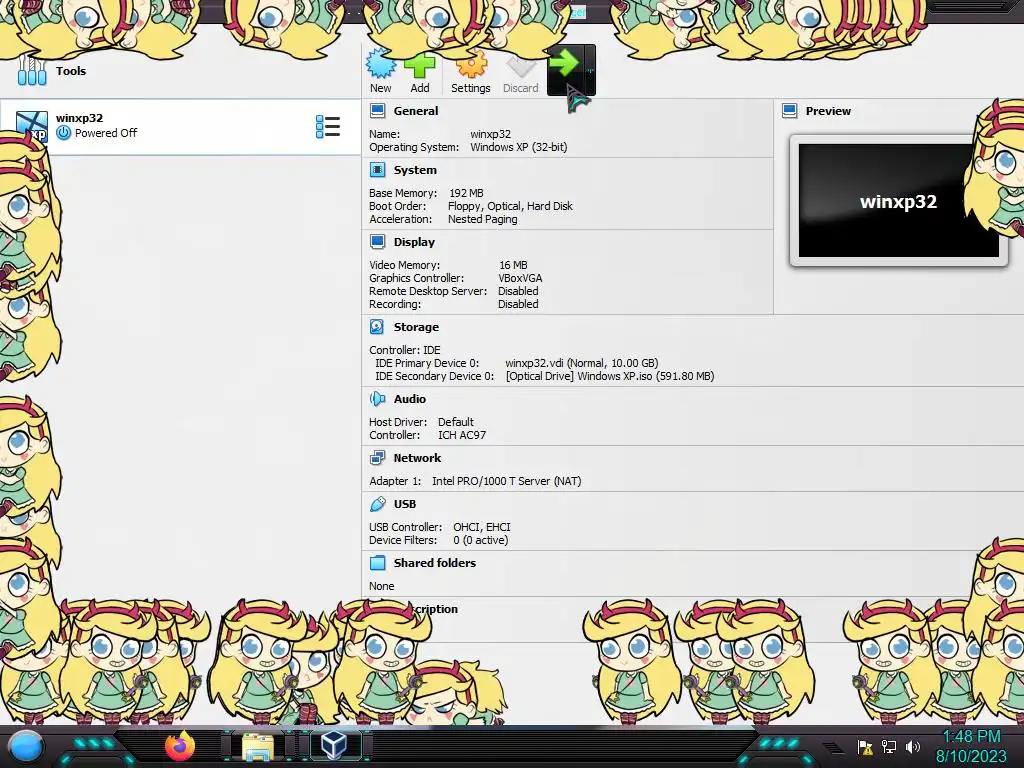Open the Display section header
The image size is (1024, 768).
pos(414,242)
